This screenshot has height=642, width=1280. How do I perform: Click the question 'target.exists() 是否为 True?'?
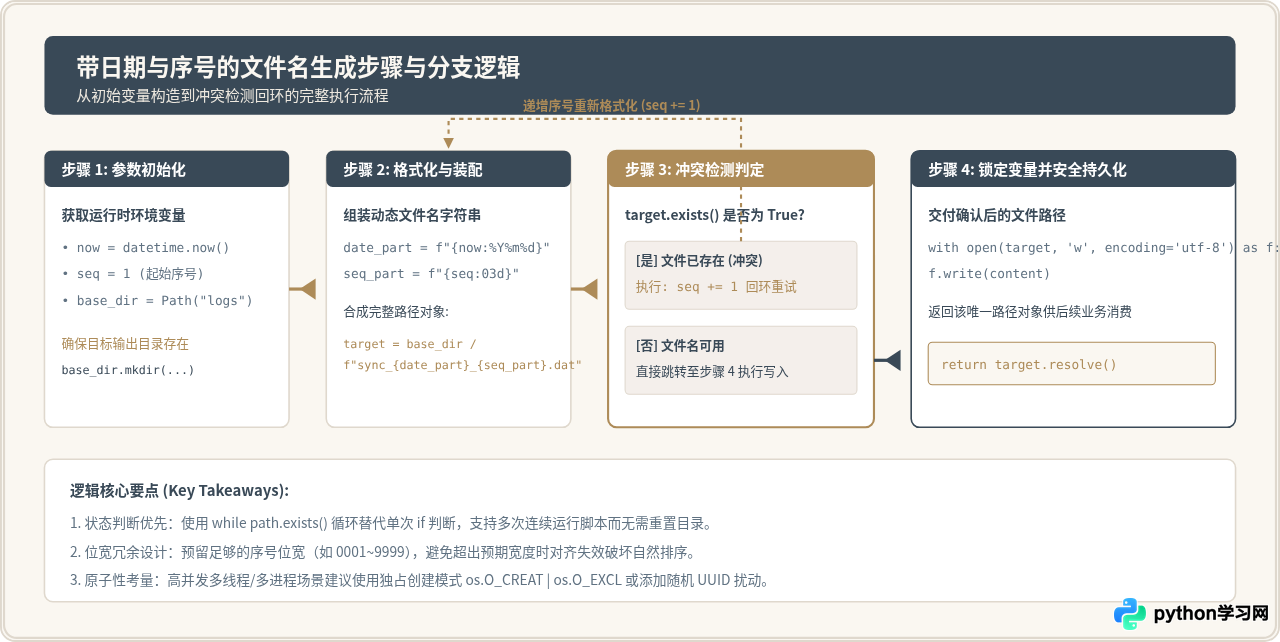(715, 215)
